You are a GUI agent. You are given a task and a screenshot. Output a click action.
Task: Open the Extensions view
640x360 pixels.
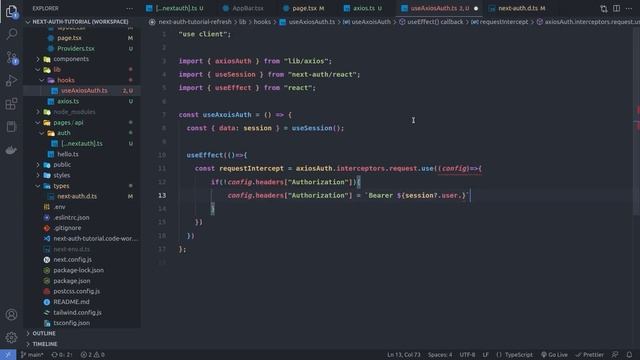click(x=11, y=104)
